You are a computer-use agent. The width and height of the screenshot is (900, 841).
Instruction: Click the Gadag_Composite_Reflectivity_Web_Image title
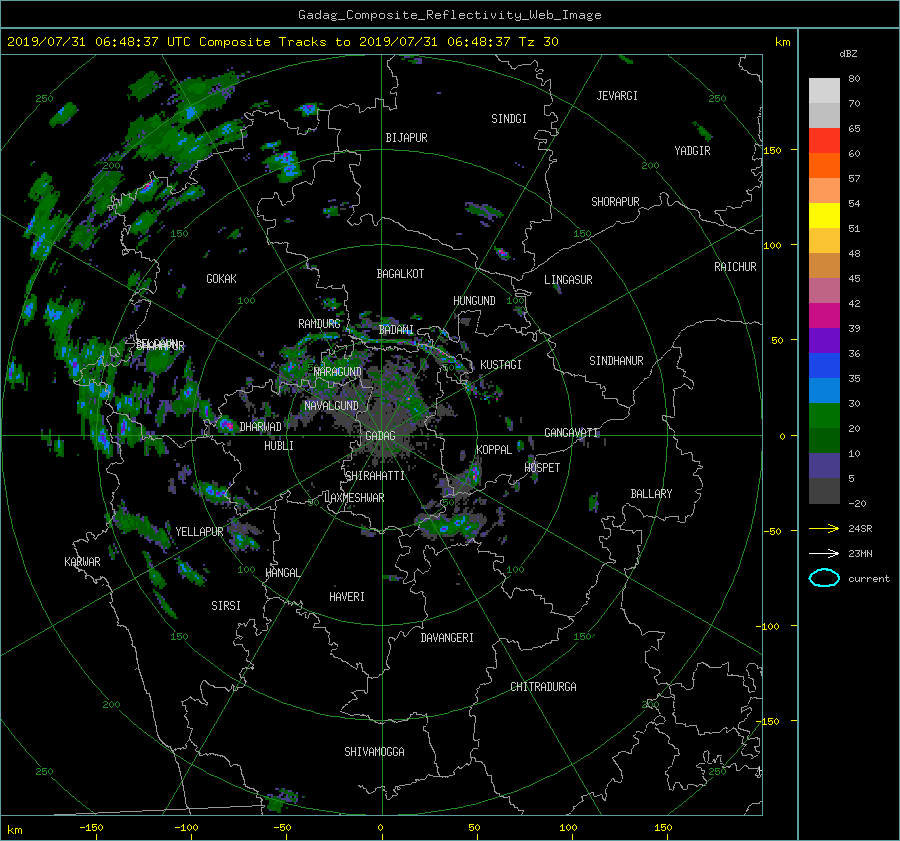(x=450, y=15)
